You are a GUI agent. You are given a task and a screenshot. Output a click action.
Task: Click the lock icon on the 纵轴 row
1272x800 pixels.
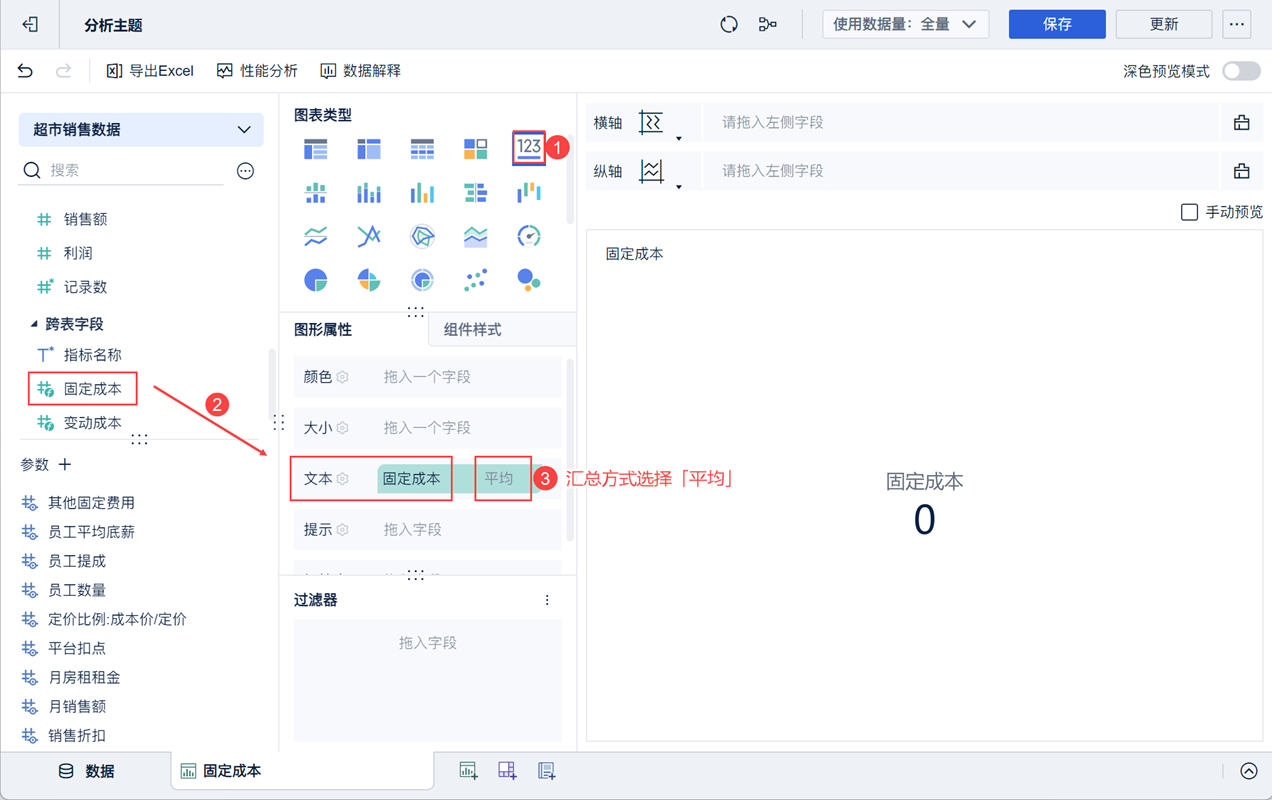tap(1242, 171)
